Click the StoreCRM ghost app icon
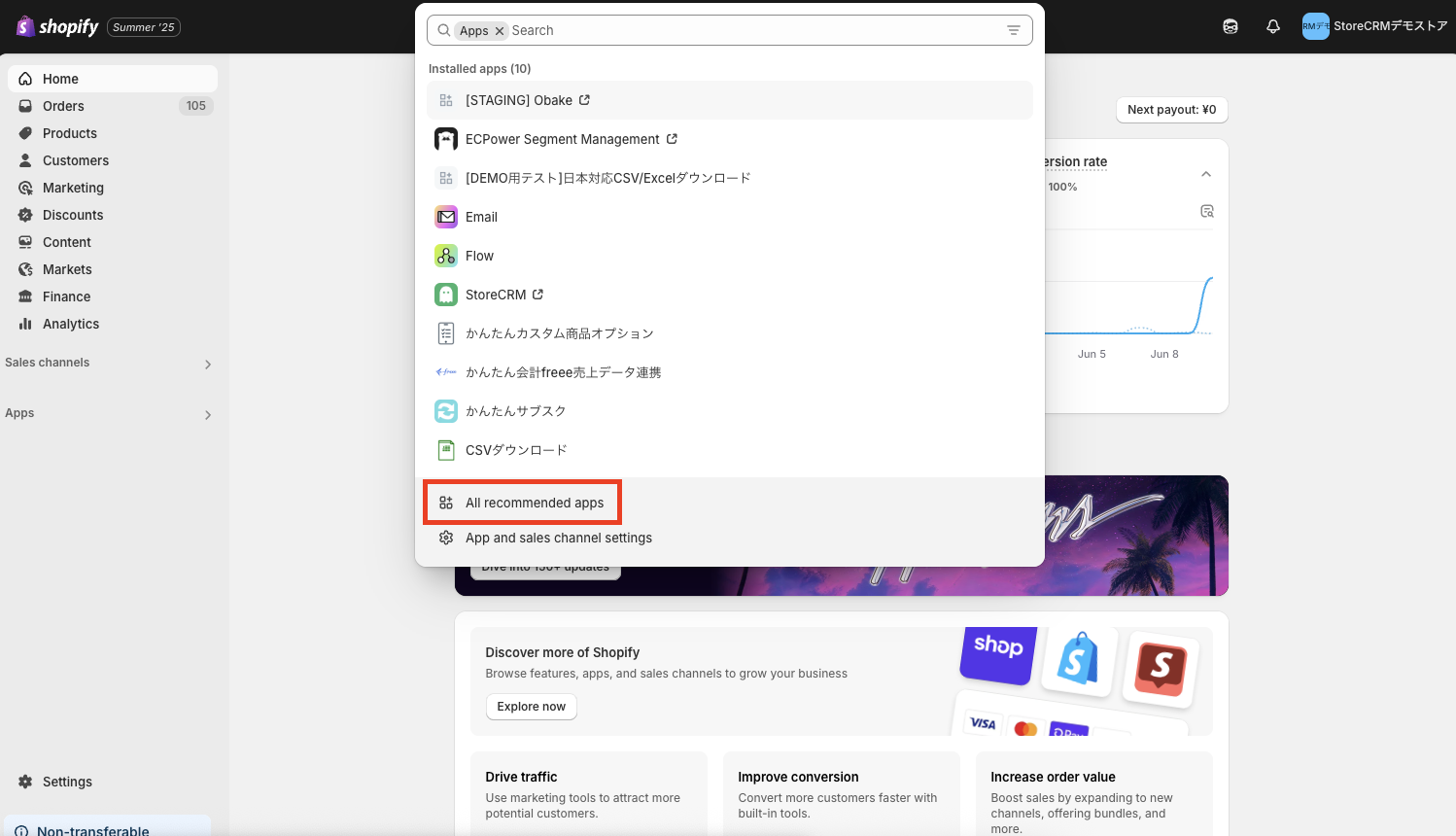Viewport: 1456px width, 836px height. (x=446, y=295)
